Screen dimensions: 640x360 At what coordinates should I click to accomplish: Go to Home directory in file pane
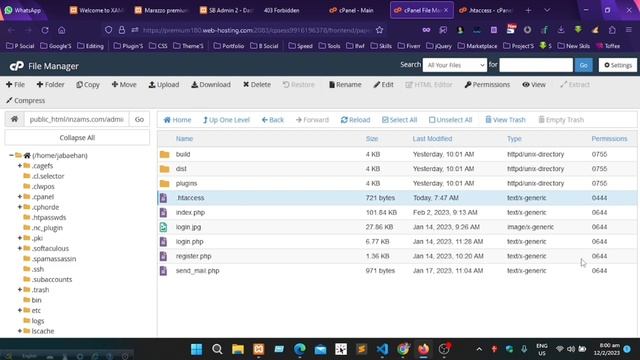point(177,120)
